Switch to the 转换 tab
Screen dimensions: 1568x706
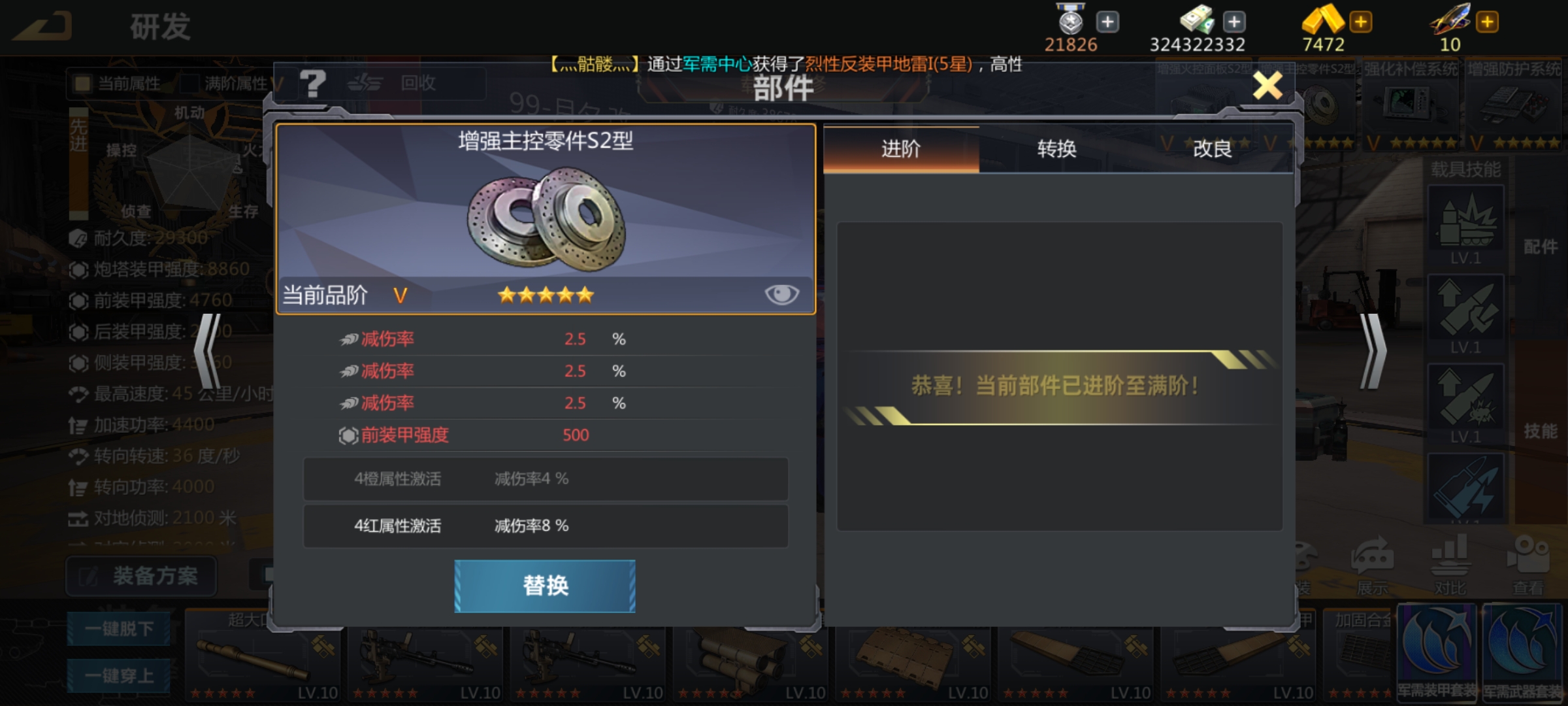(x=1056, y=149)
